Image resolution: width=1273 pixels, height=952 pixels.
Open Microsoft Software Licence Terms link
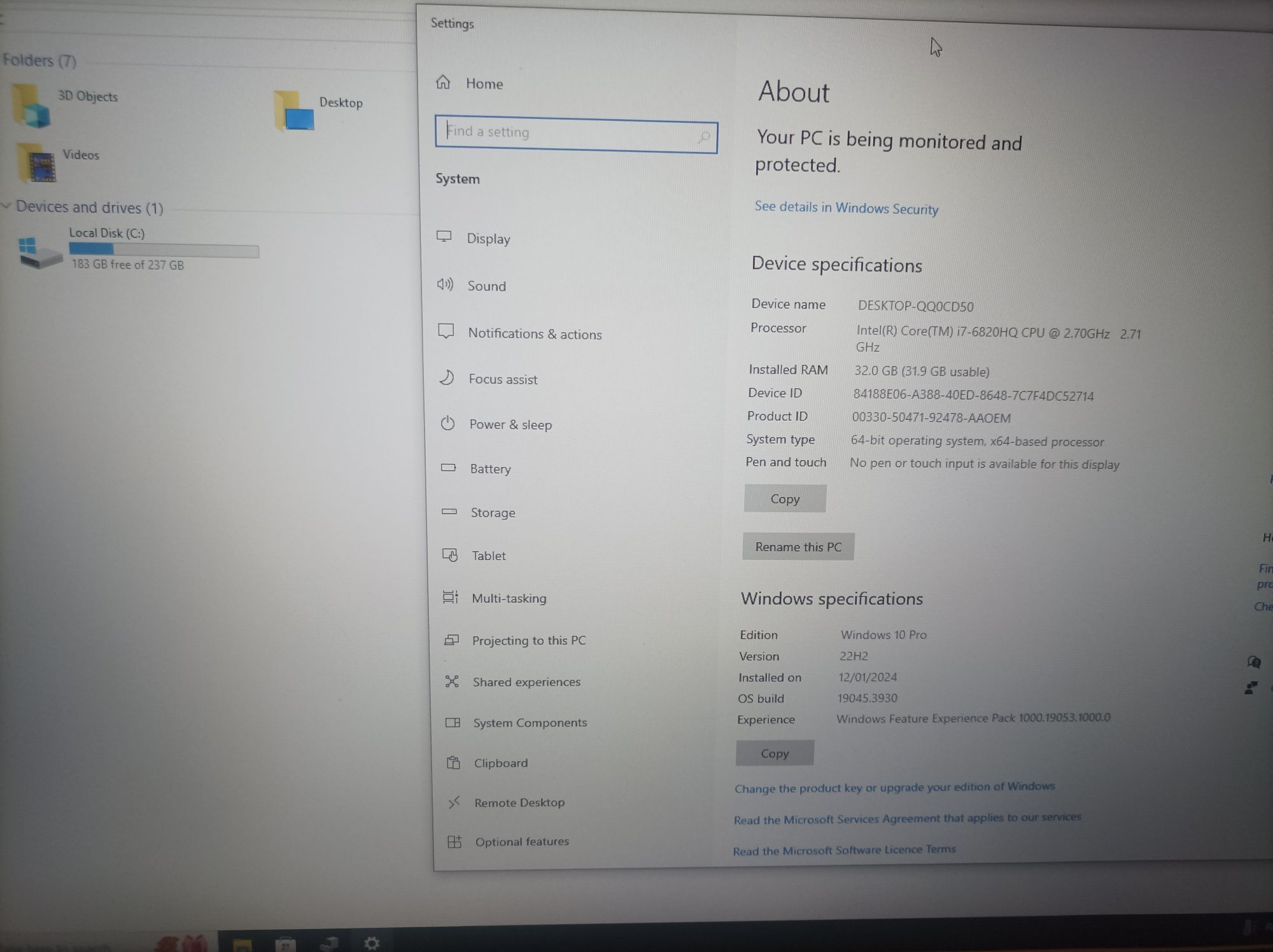pyautogui.click(x=844, y=850)
